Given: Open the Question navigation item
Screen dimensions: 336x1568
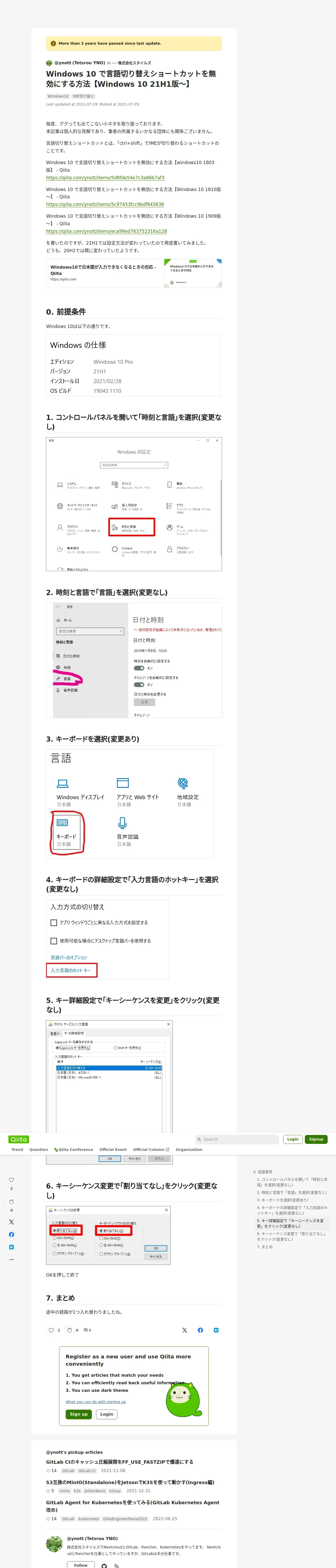Looking at the screenshot, I should click(x=38, y=1150).
